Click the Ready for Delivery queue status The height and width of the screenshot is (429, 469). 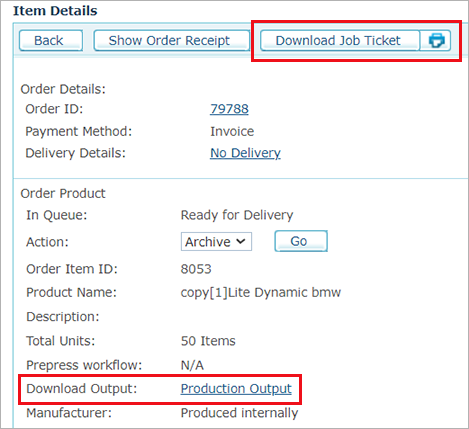click(237, 215)
